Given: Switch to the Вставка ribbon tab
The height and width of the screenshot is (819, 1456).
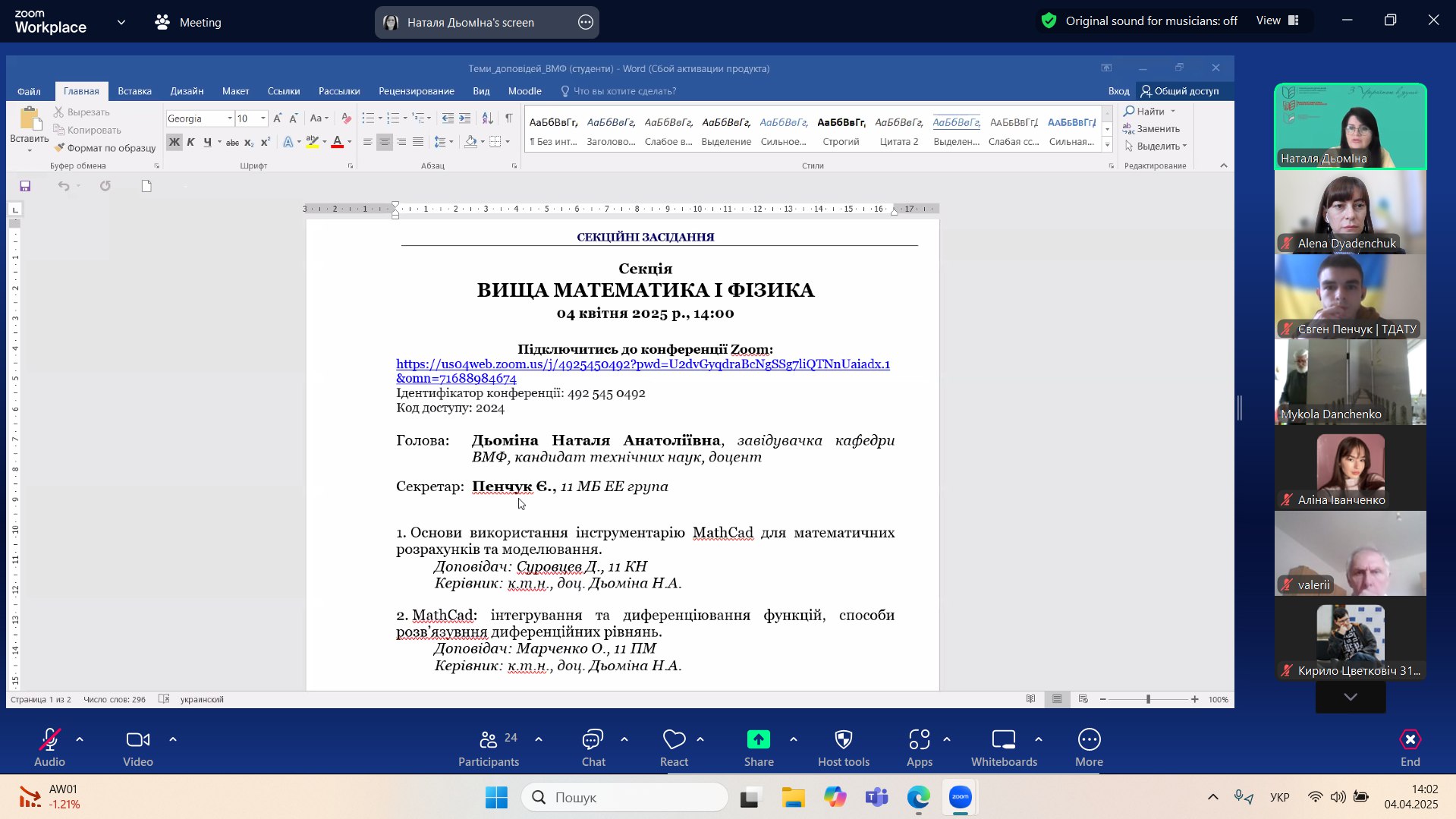Looking at the screenshot, I should pyautogui.click(x=134, y=91).
